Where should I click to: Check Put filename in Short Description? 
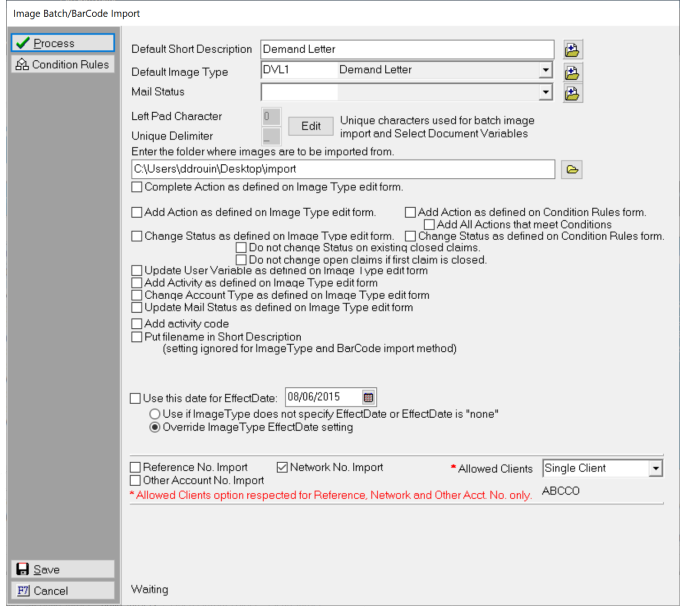point(137,337)
